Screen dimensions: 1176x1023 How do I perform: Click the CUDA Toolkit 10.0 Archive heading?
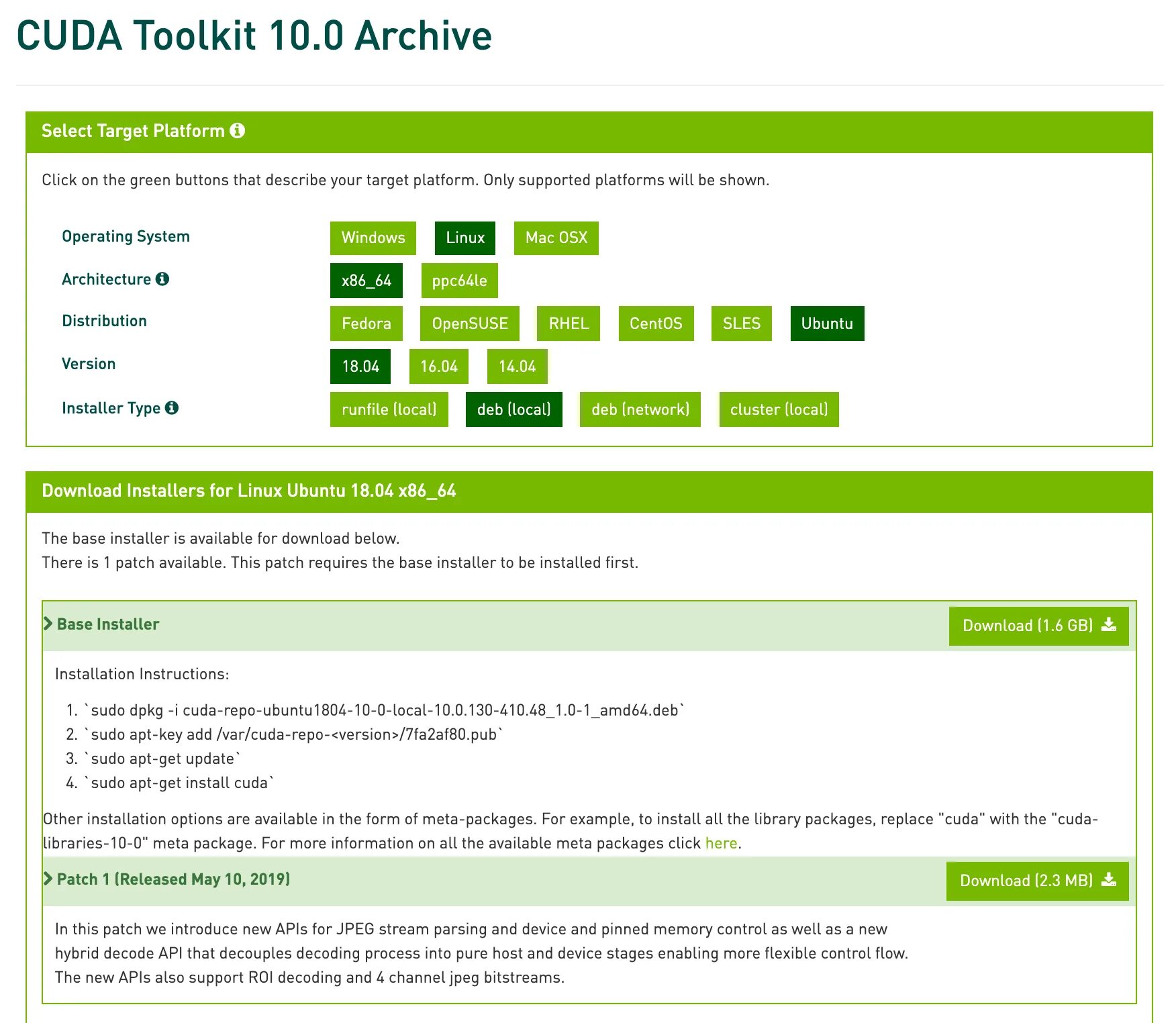[254, 36]
